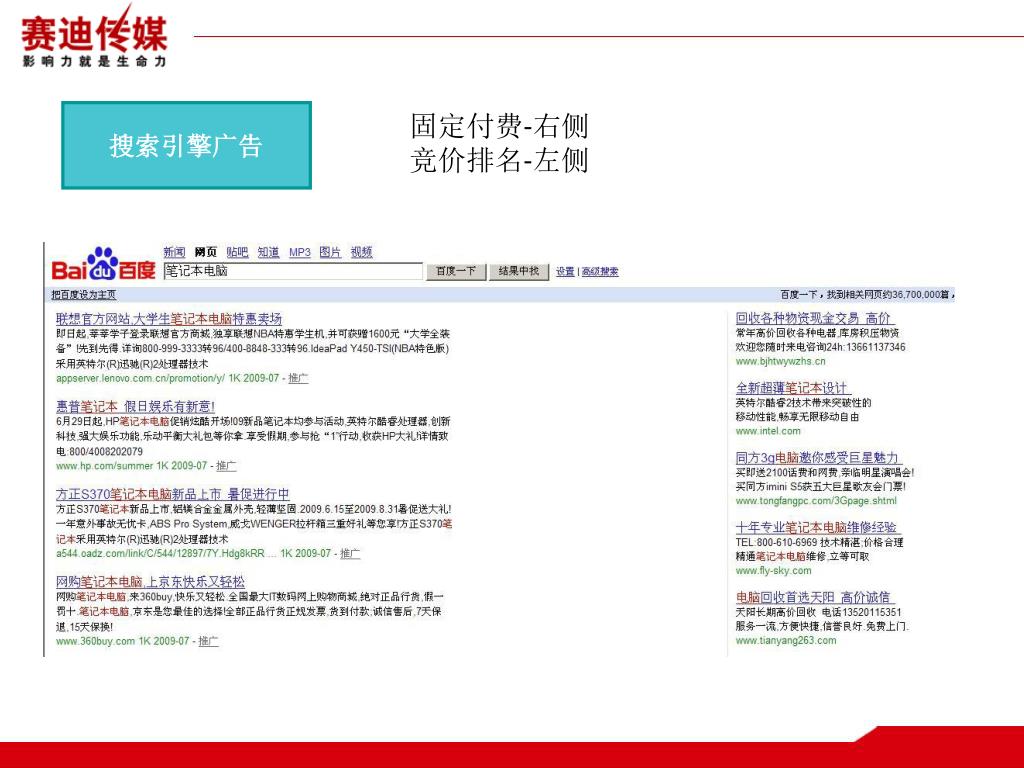Open result 网购笔记本电脑,上京东快乐又轻松
Image resolution: width=1024 pixels, height=768 pixels.
click(150, 582)
